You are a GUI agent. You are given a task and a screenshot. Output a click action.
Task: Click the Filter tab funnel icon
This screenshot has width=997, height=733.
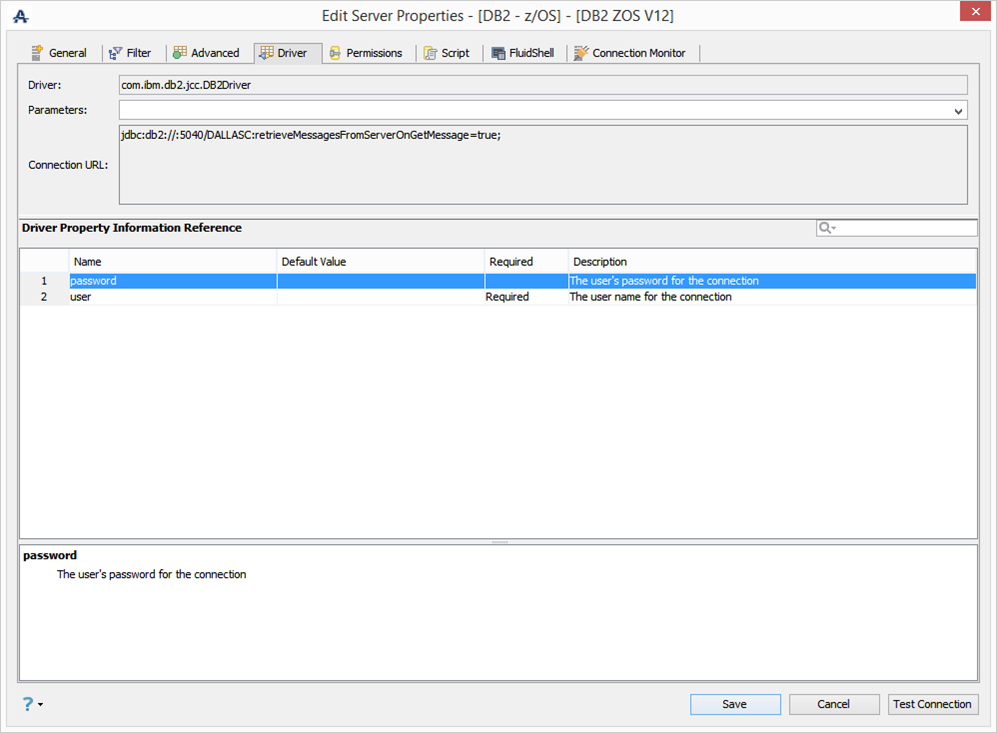click(115, 53)
